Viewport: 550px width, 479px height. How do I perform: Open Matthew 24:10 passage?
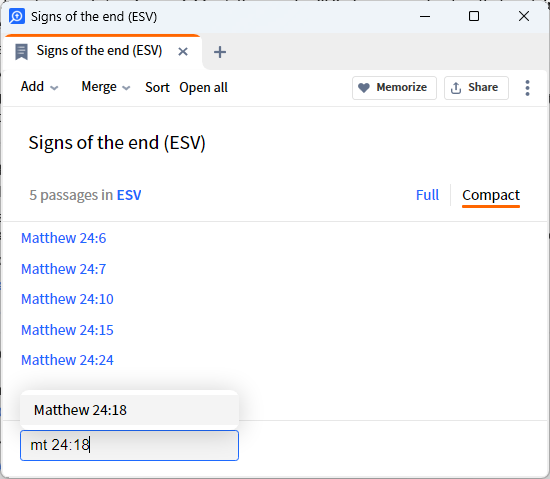(67, 299)
